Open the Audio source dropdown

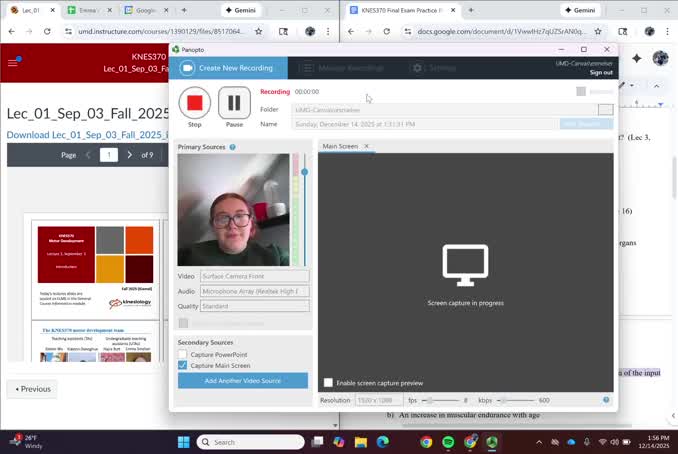(255, 291)
